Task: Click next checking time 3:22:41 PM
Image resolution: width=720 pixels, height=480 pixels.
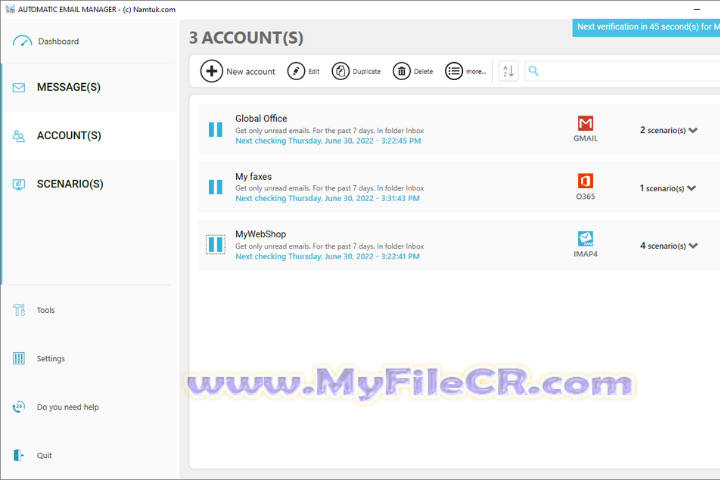Action: (327, 256)
